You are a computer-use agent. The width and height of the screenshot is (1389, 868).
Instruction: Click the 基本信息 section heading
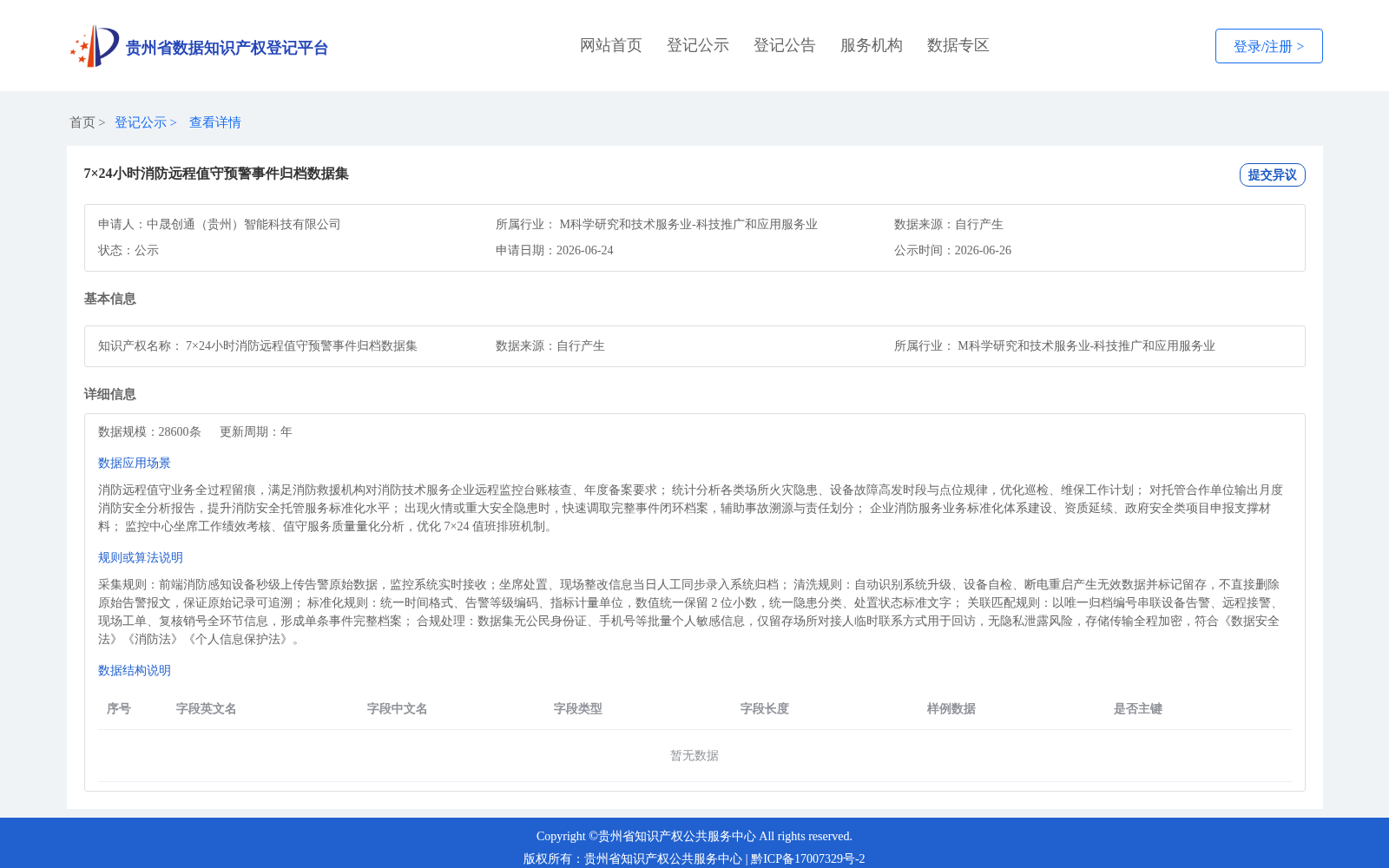110,299
